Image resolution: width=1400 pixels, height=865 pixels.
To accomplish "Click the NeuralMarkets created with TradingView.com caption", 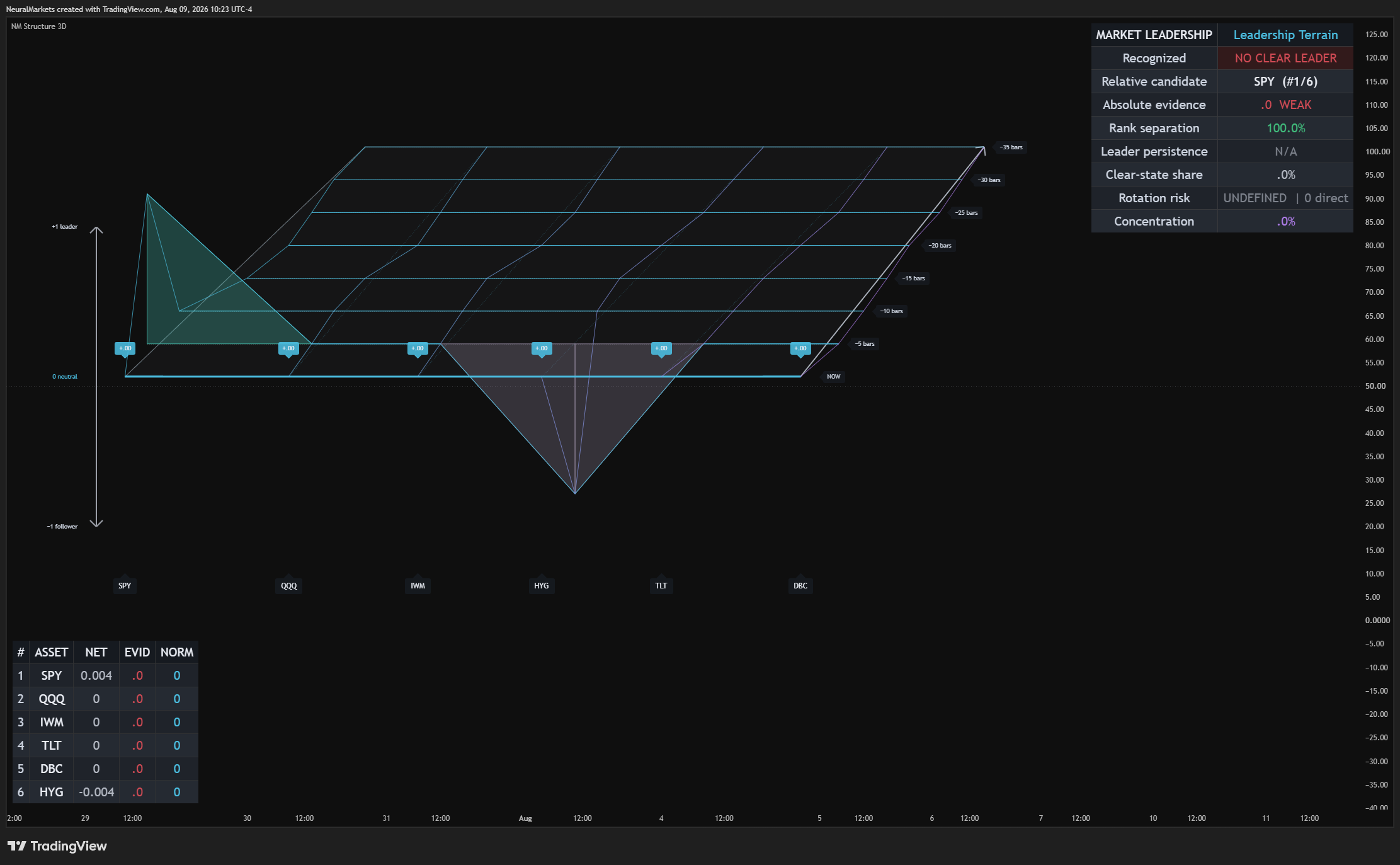I will (x=128, y=9).
